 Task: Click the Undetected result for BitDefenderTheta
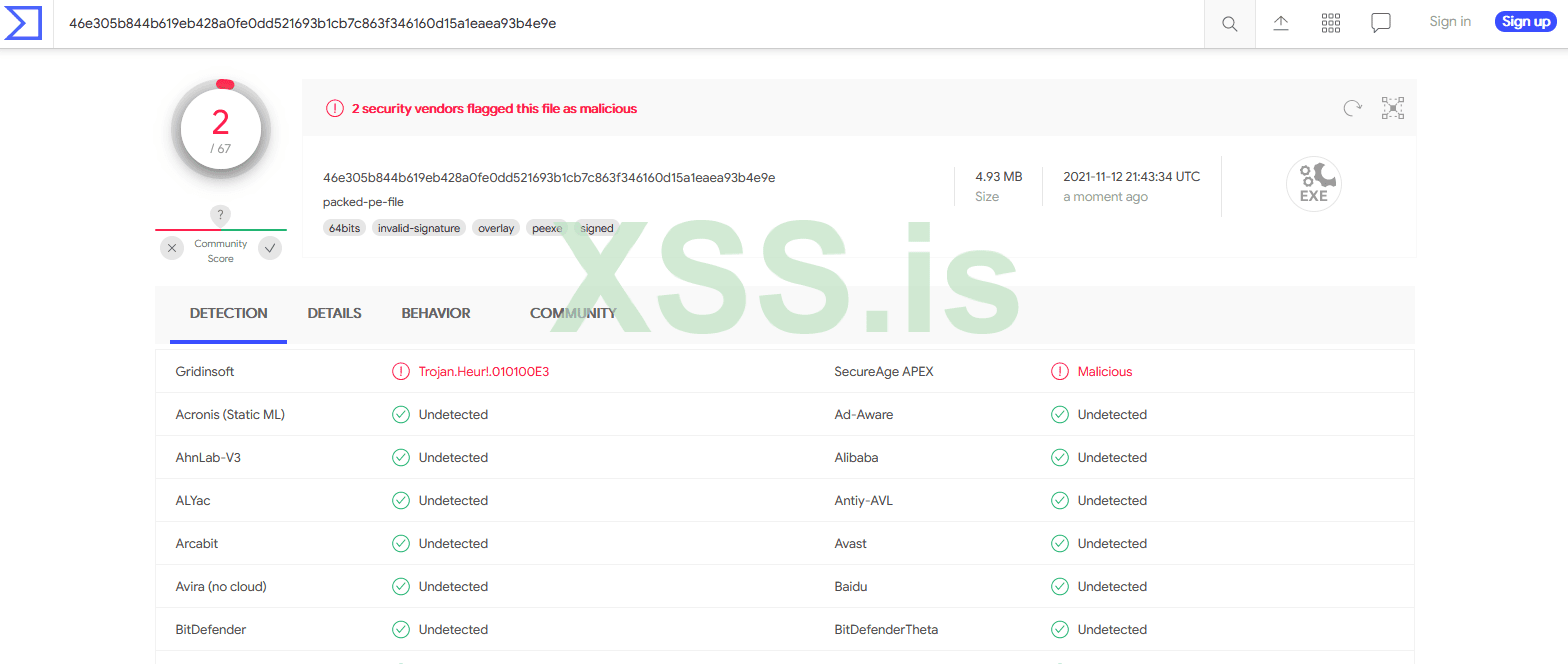click(1112, 629)
